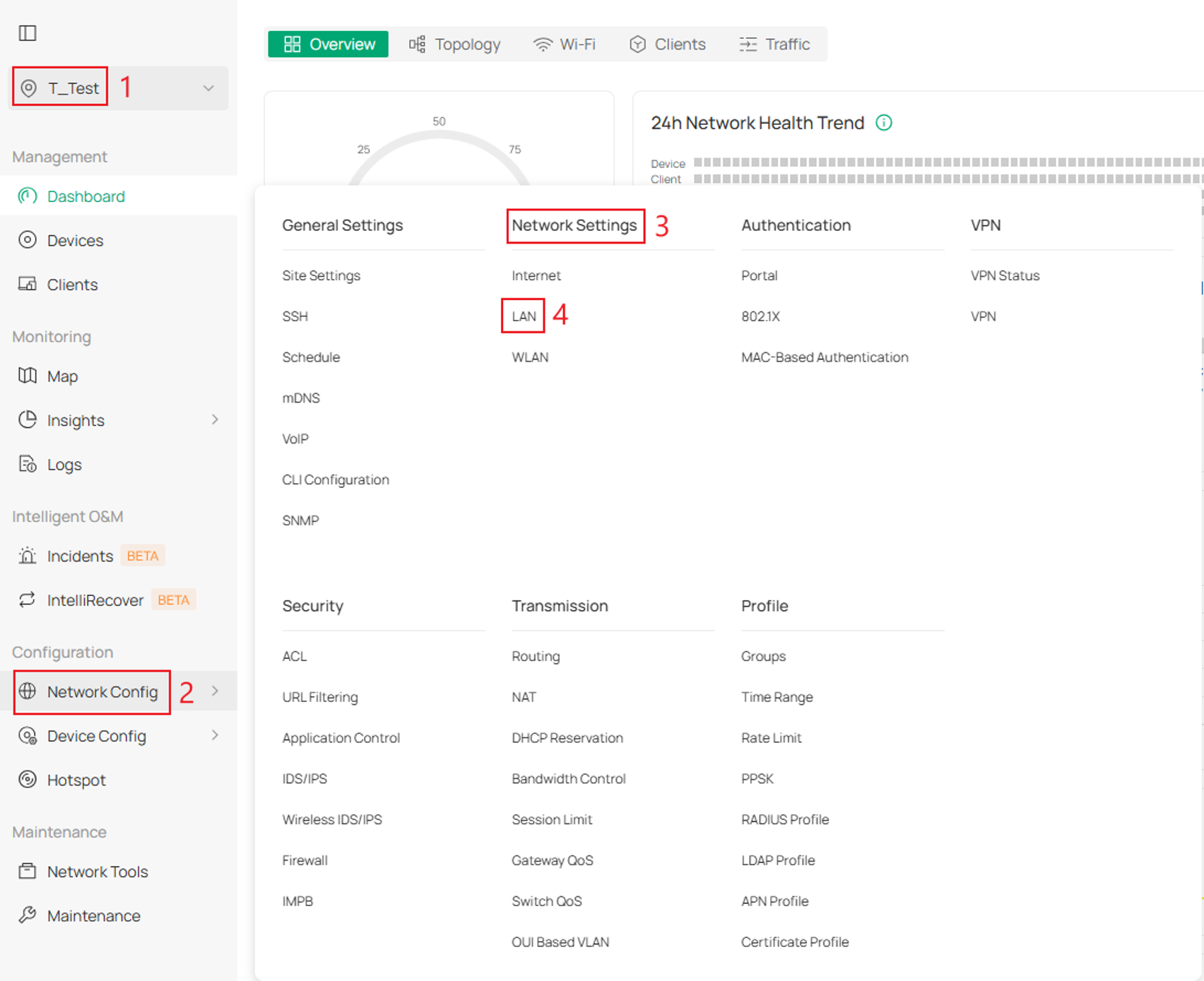Open the SSH settings link
1204x981 pixels.
pyautogui.click(x=295, y=316)
